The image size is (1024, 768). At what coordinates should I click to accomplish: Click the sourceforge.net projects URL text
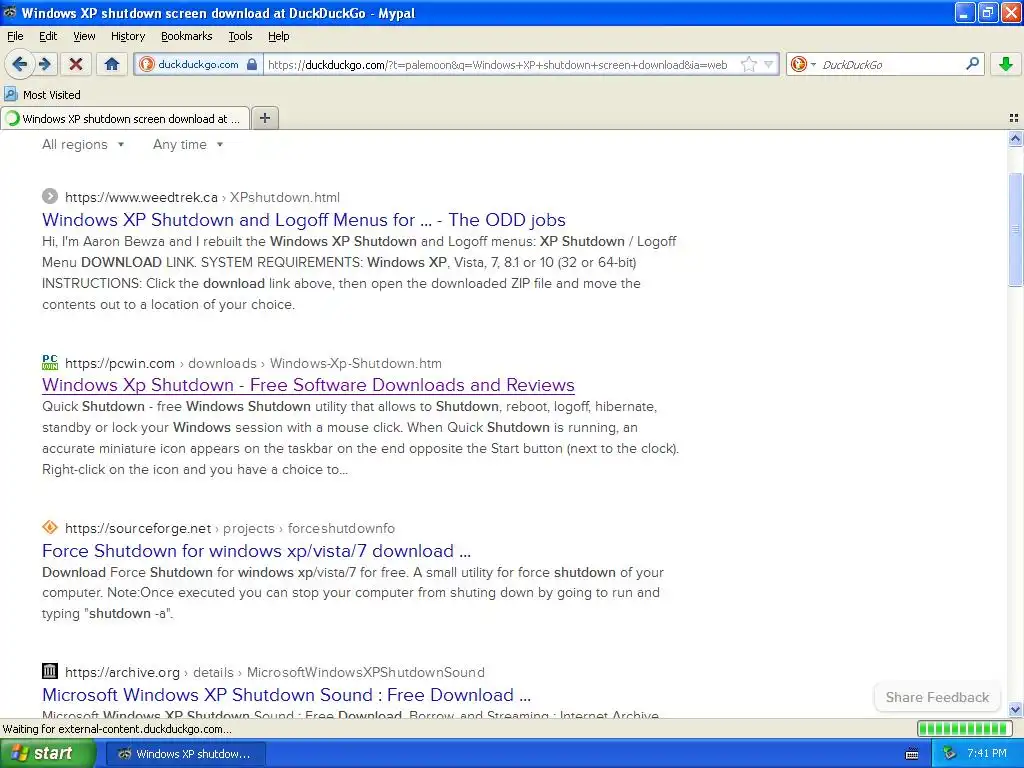pos(230,528)
